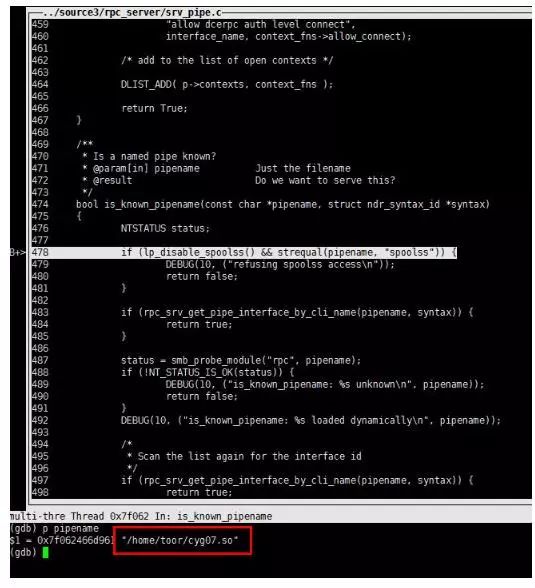Viewport: 535px width, 588px height.
Task: Click the is_known_pipename function declaration
Action: tap(283, 204)
